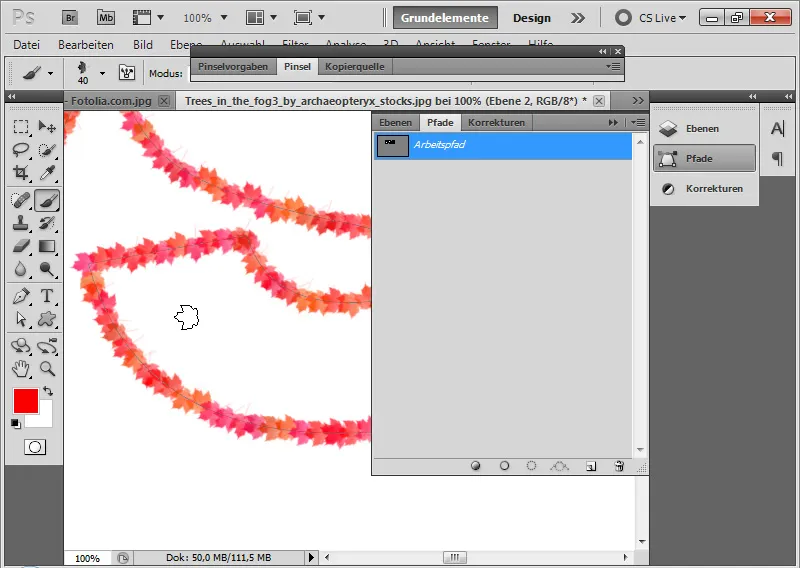Select the Arbeitspfad path row
The height and width of the screenshot is (568, 800).
pyautogui.click(x=503, y=145)
